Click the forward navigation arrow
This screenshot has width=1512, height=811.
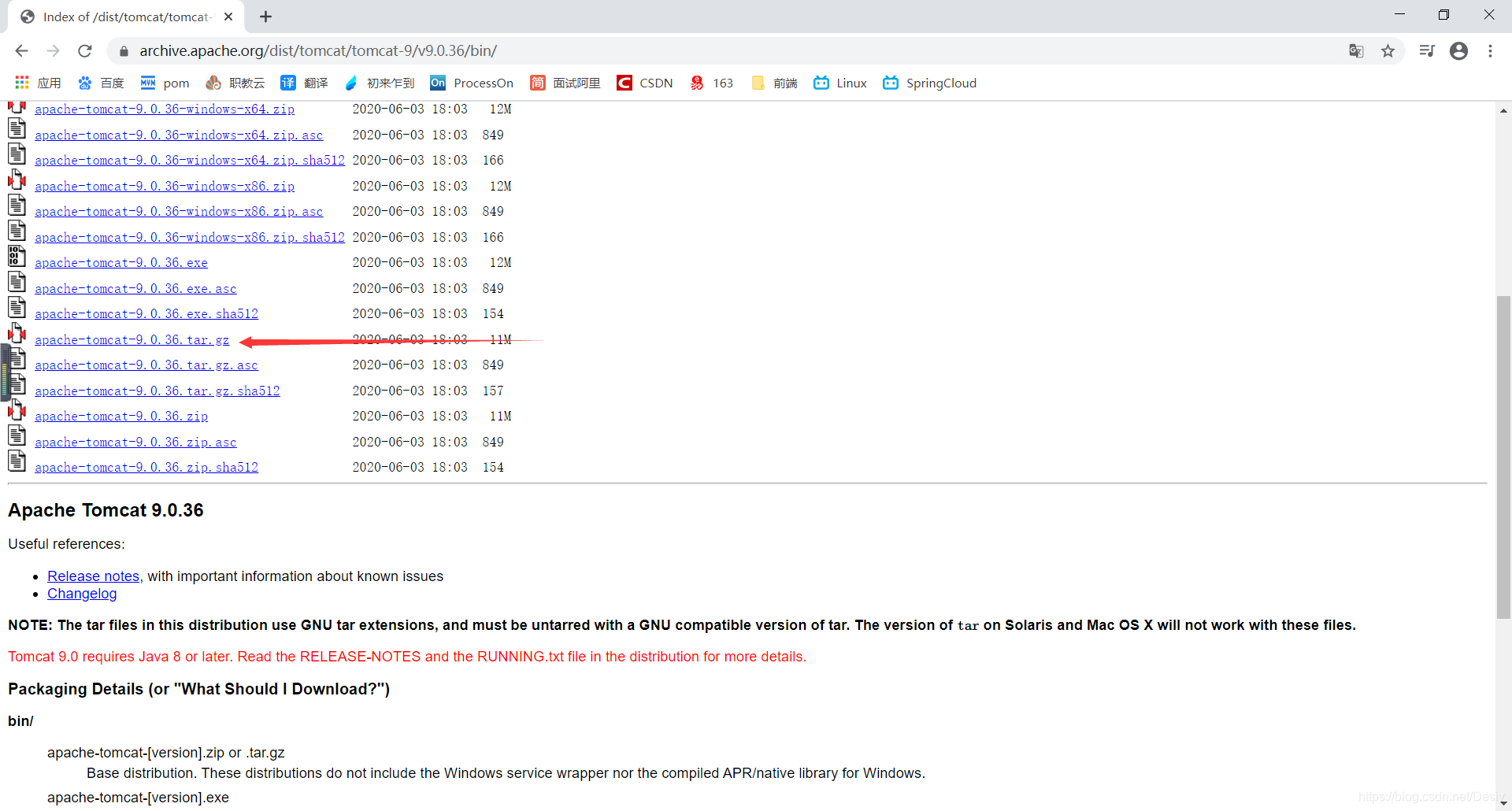click(53, 51)
